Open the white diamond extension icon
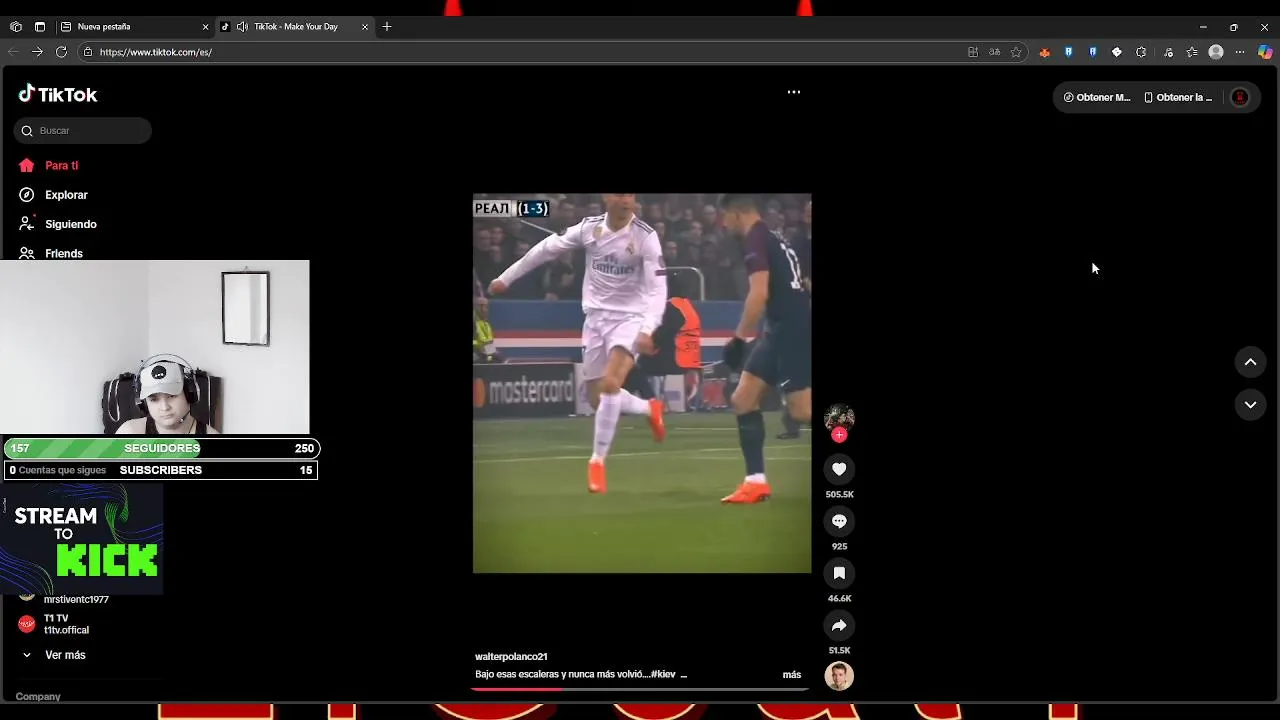The image size is (1280, 720). [x=1117, y=52]
